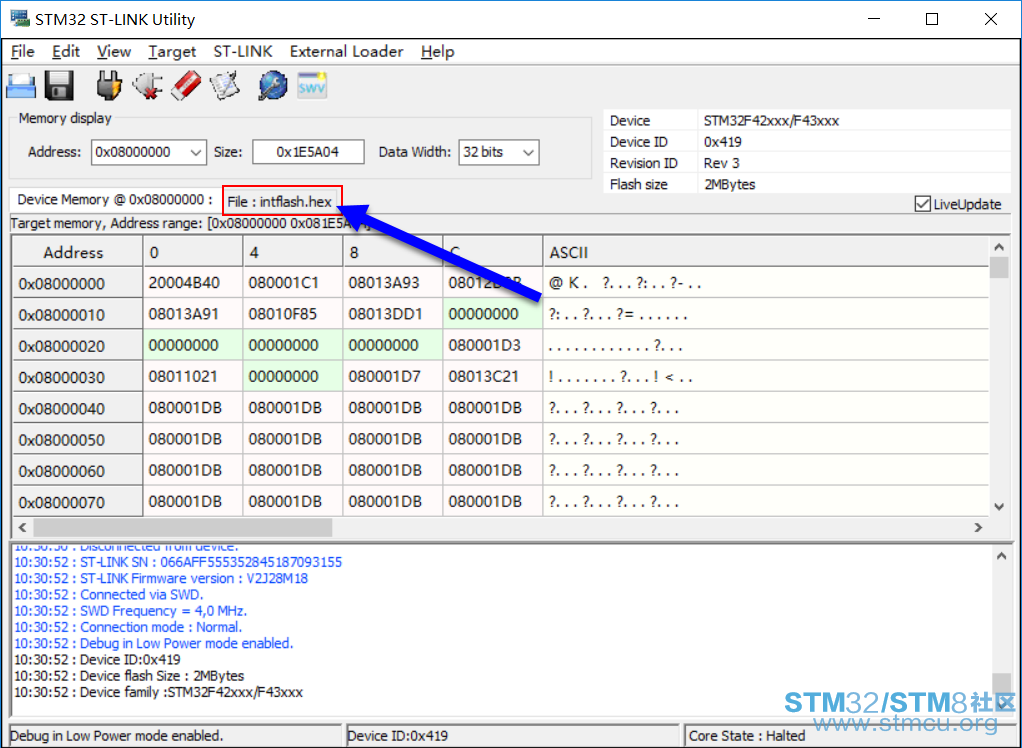Click horizontal scrollbar left arrow
This screenshot has height=748, width=1022.
point(23,527)
